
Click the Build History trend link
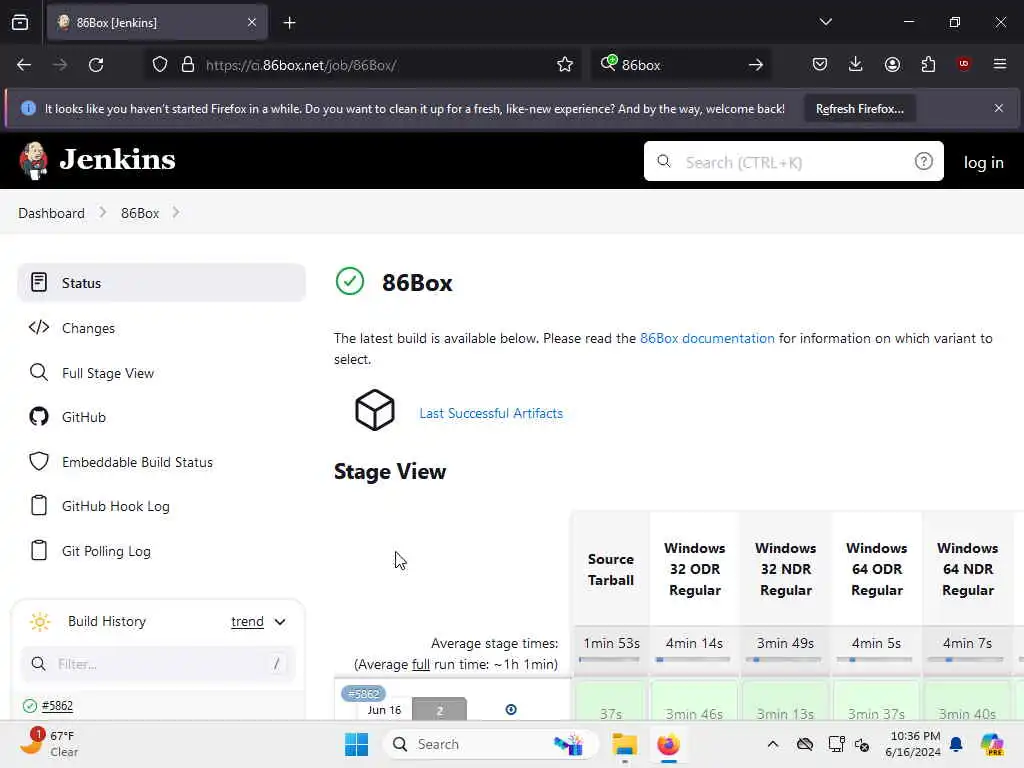point(248,622)
